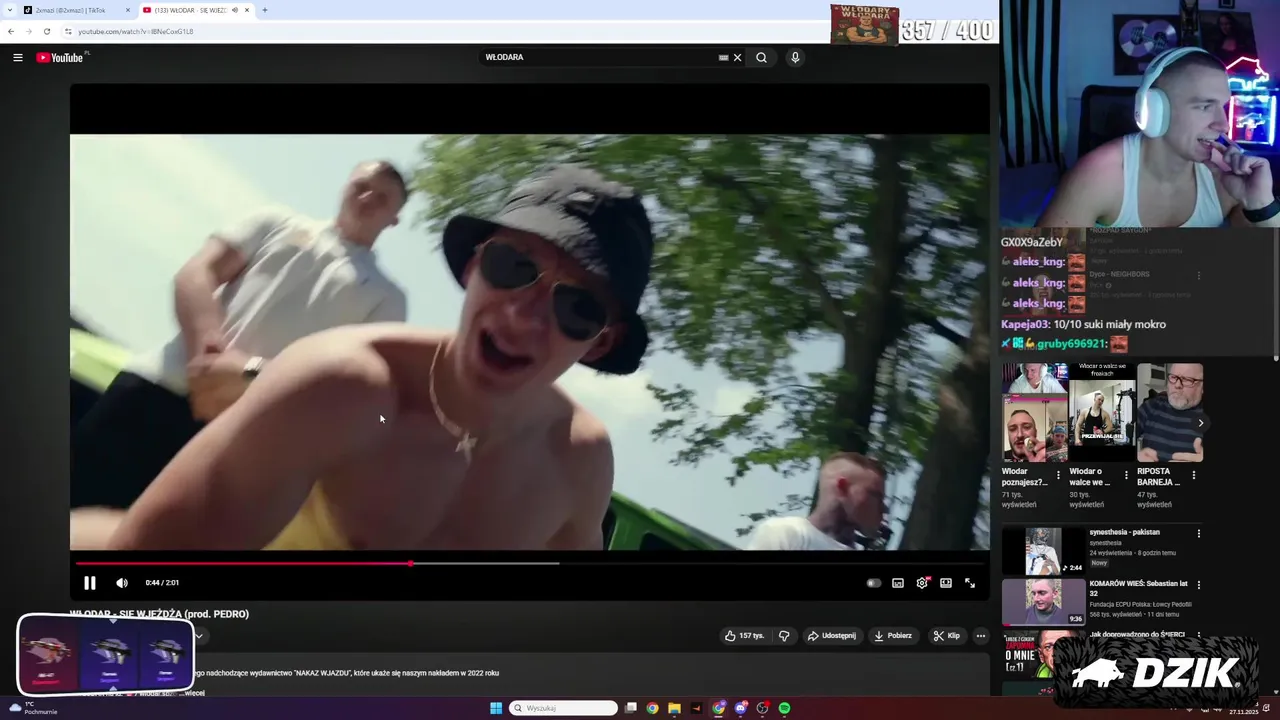
Task: Open options for 'Włodar o walce we' short
Action: (1126, 475)
